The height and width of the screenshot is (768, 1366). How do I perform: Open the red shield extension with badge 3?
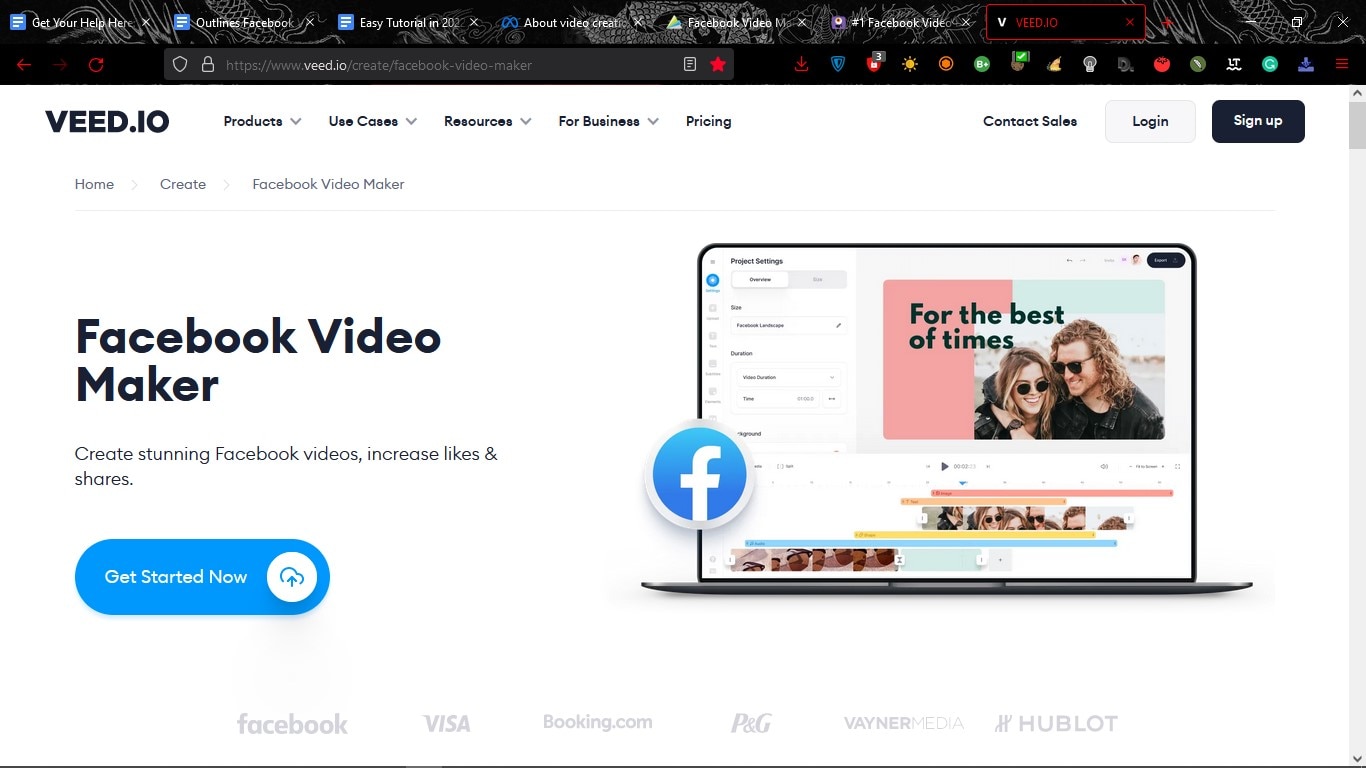(x=875, y=63)
